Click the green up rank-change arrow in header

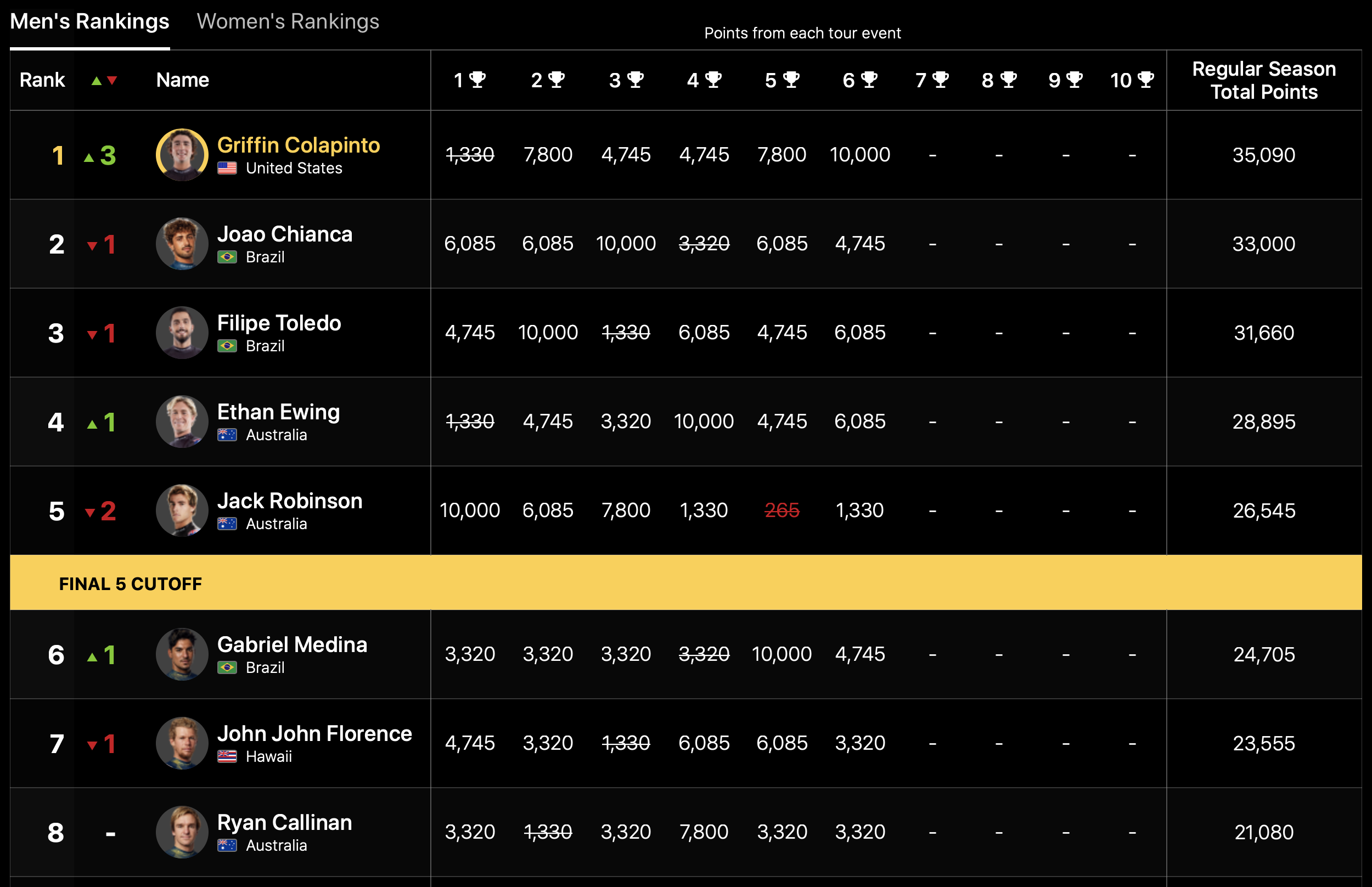[x=97, y=81]
